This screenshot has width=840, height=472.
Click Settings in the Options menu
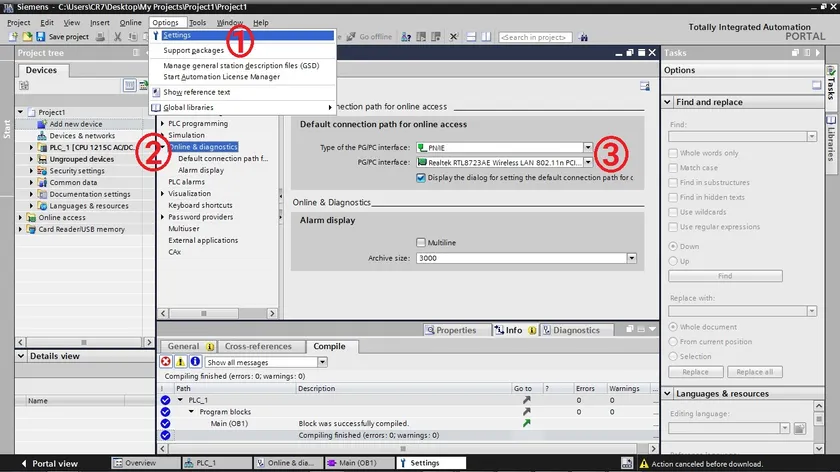tap(242, 35)
